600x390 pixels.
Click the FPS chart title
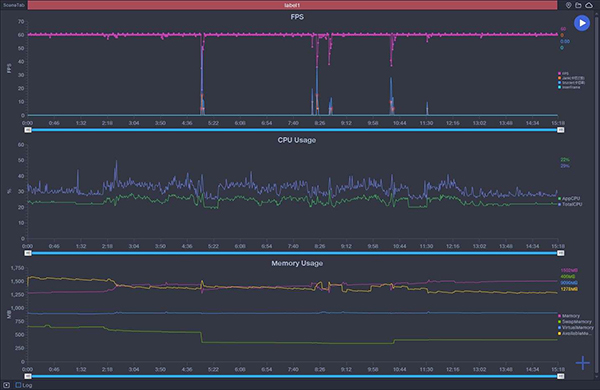coord(297,17)
